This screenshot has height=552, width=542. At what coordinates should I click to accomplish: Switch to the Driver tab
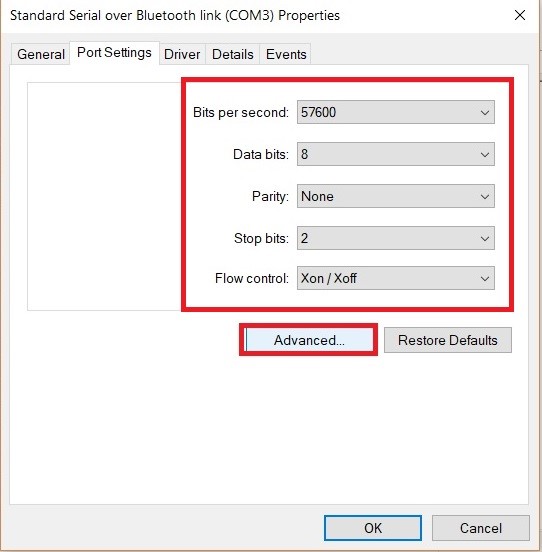click(x=182, y=54)
